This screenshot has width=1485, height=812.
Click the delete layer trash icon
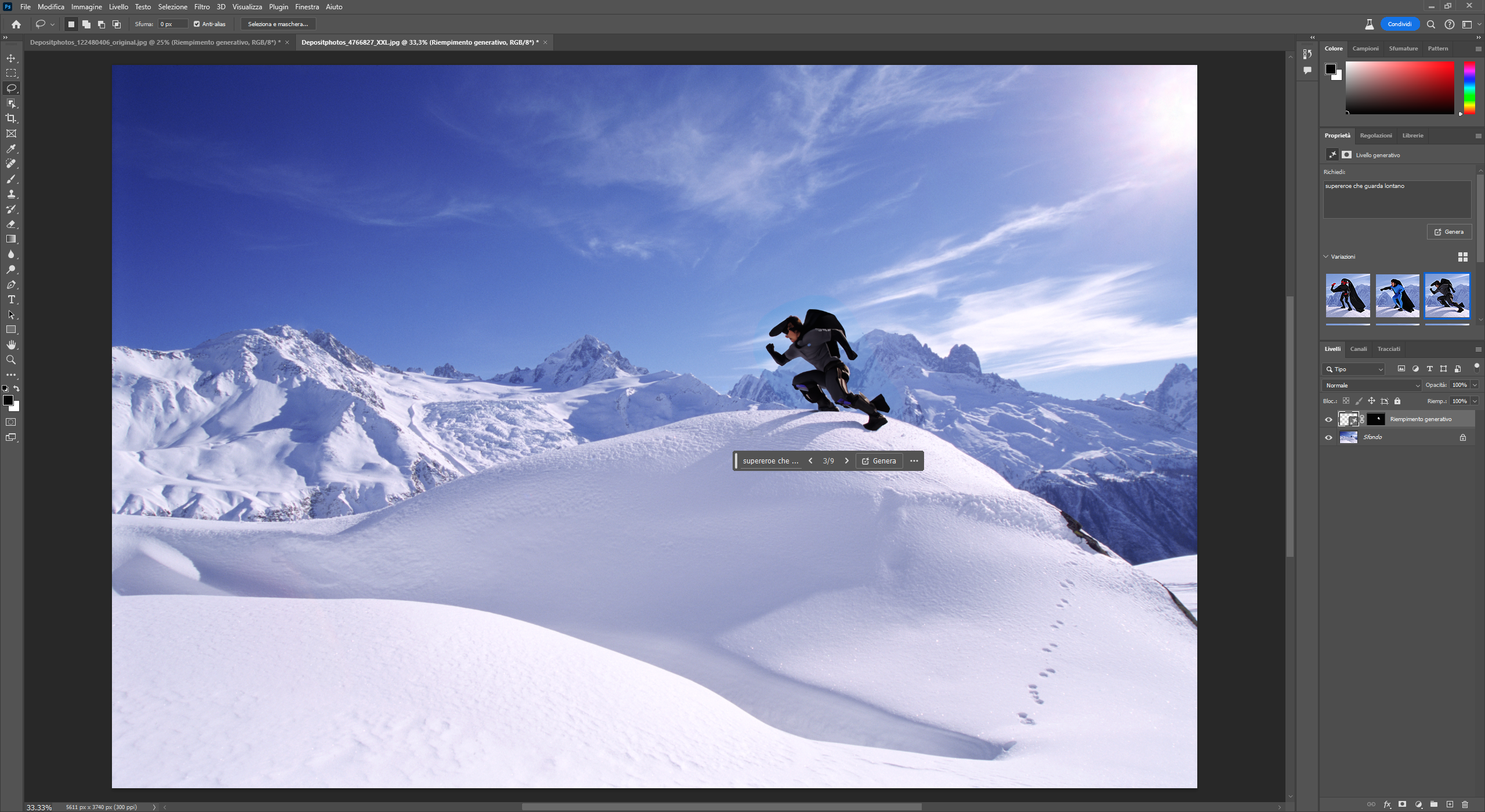pos(1465,804)
